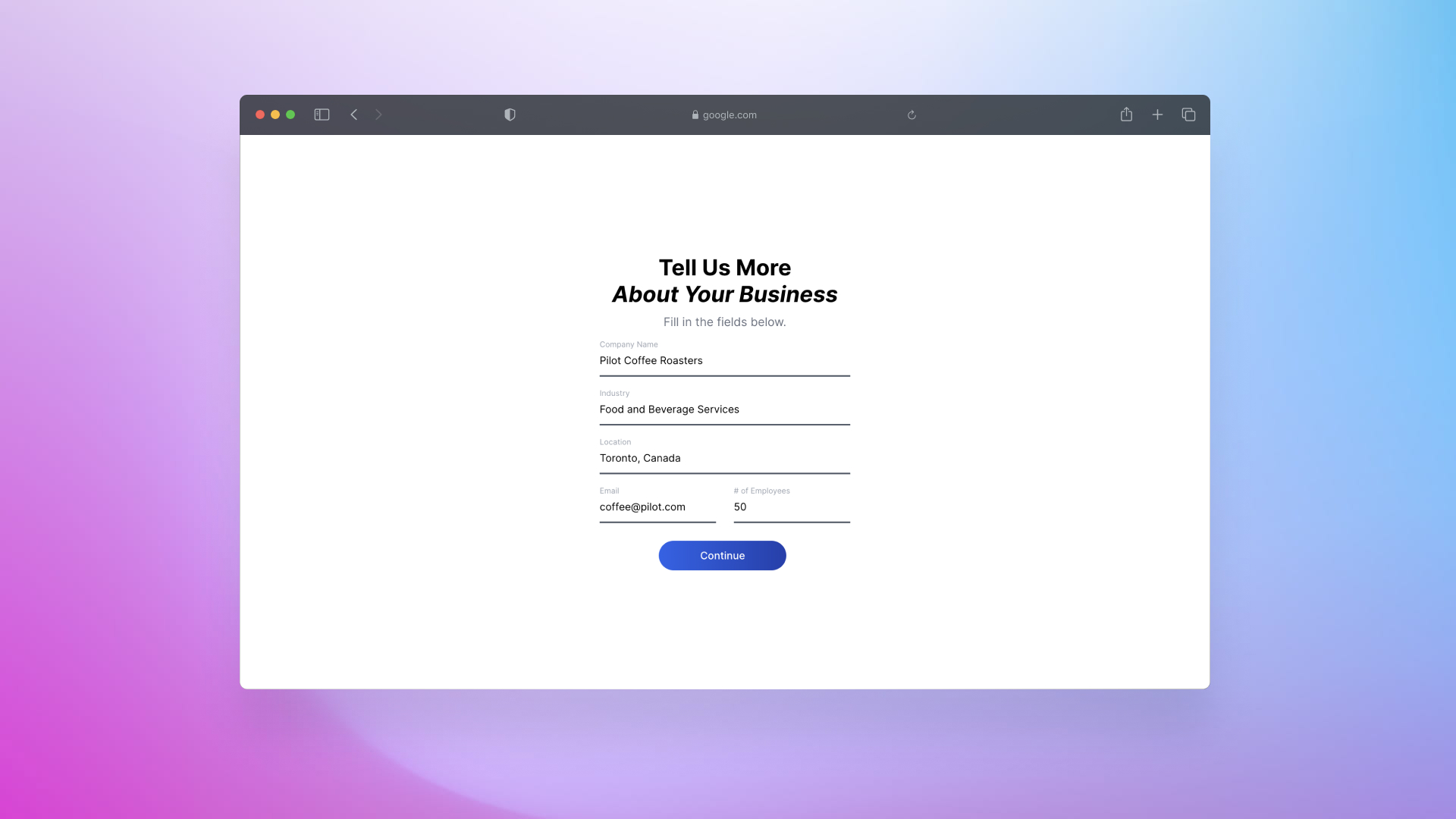Click the # of Employees field
1456x819 pixels.
pos(791,507)
